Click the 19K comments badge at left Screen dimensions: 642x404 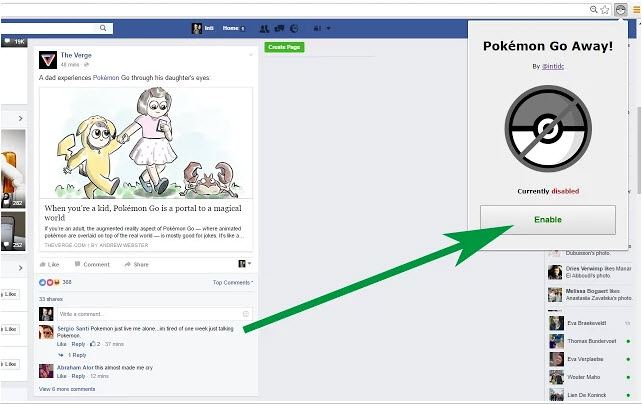pos(14,41)
